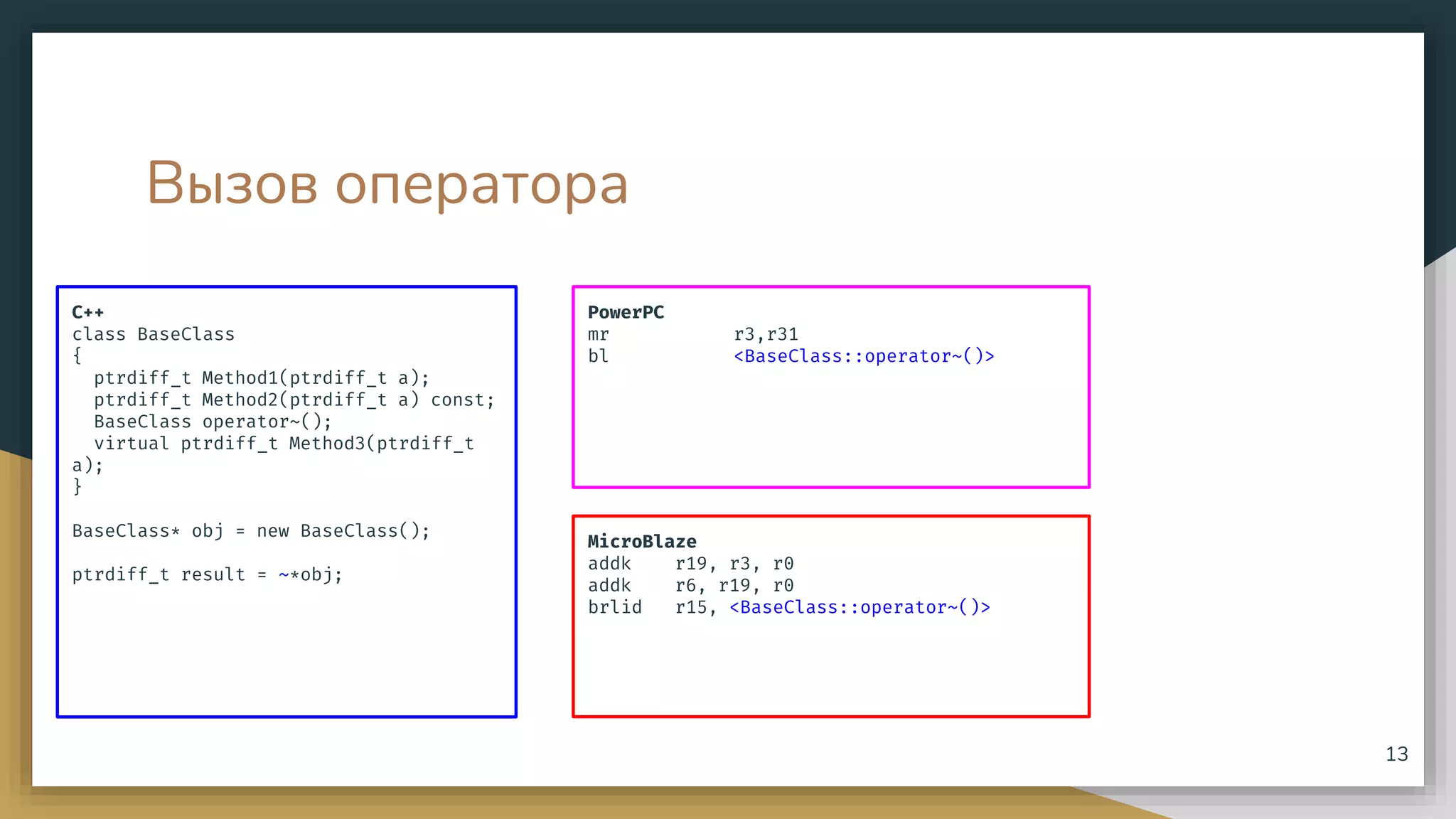Click the line "BaseClass* obj = new BaseClass();"
This screenshot has width=1456, height=819.
[251, 531]
